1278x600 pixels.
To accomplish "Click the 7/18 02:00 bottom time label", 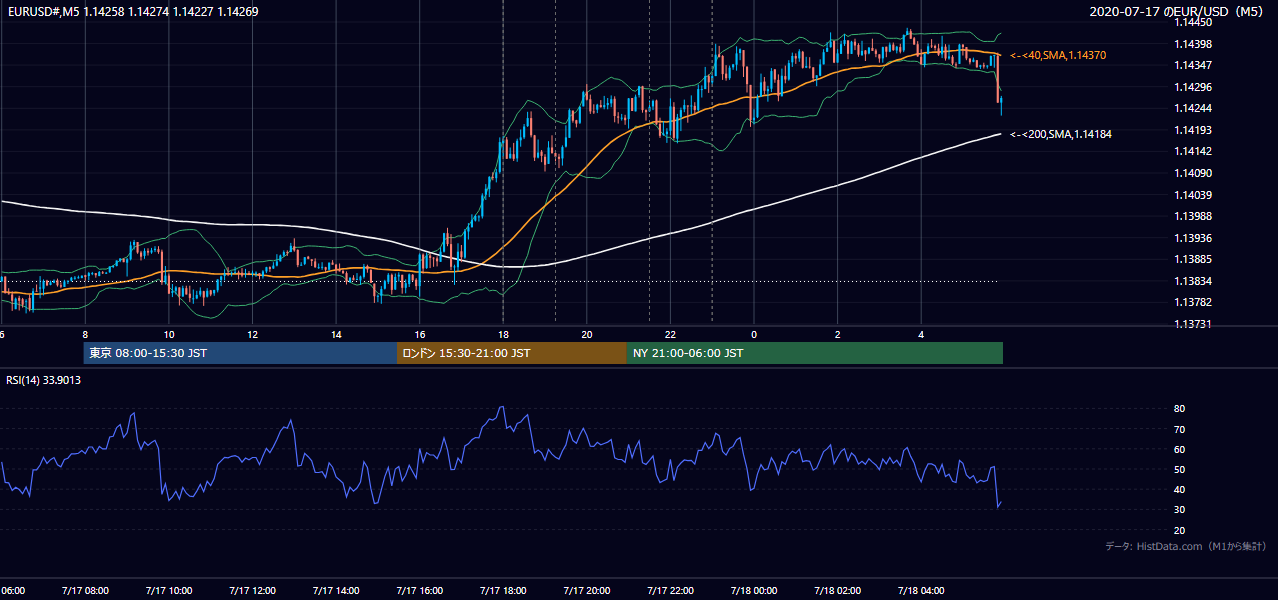I will (x=837, y=591).
